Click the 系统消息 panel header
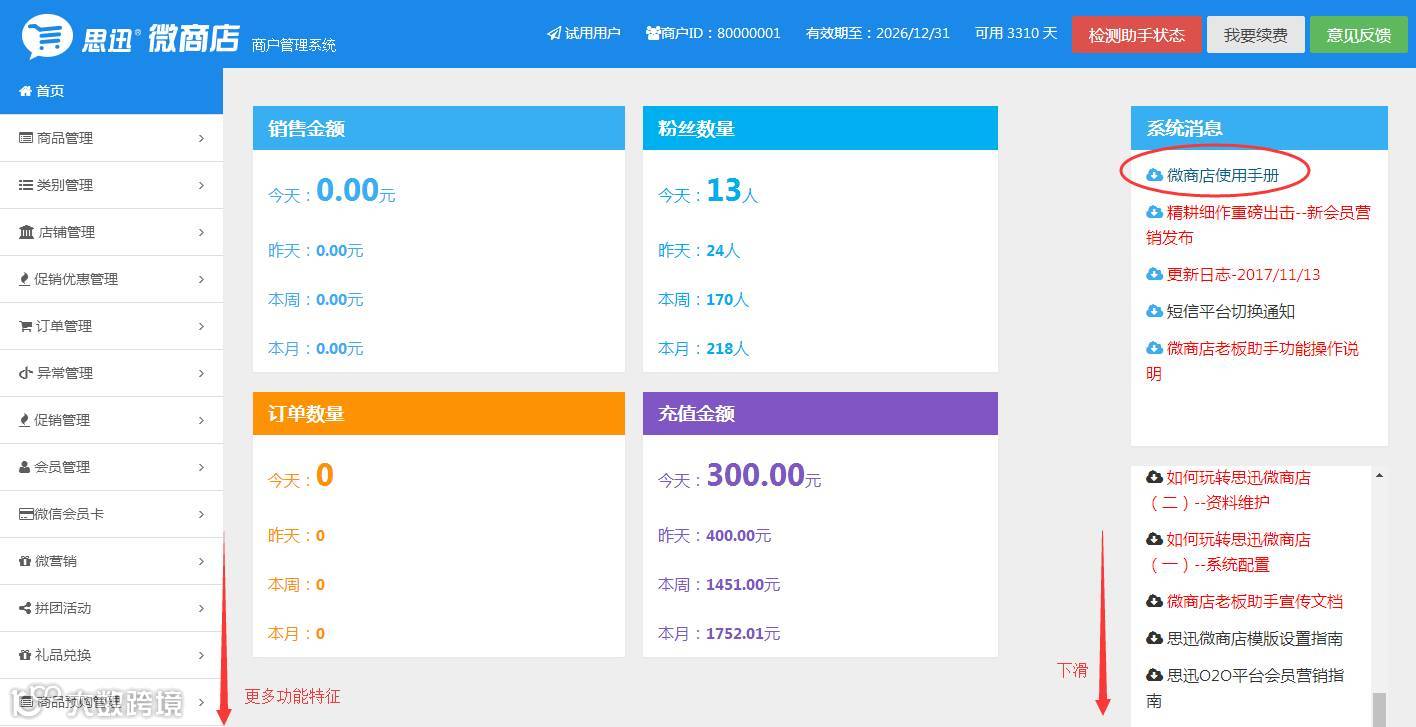 point(1259,128)
